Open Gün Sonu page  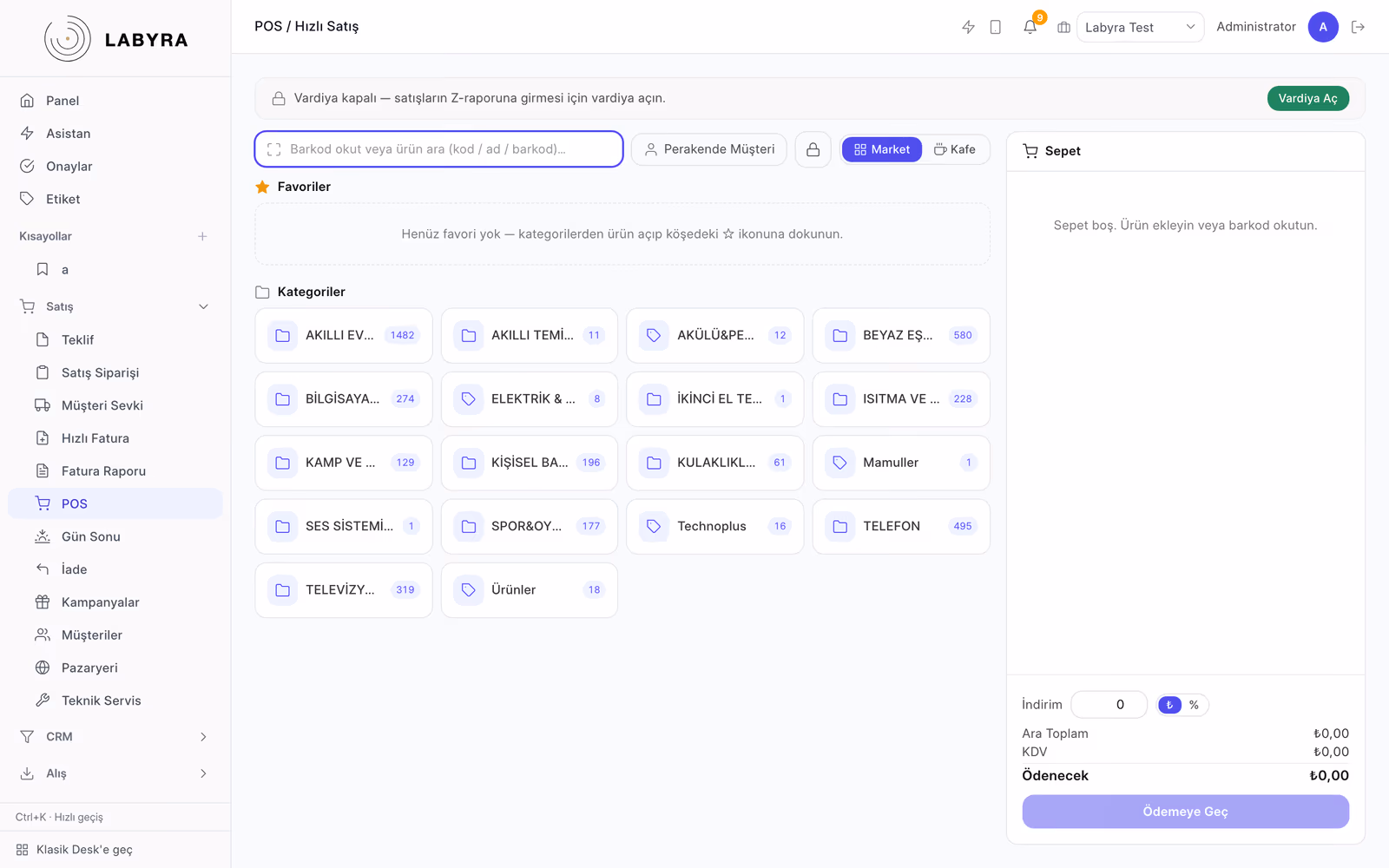115,536
